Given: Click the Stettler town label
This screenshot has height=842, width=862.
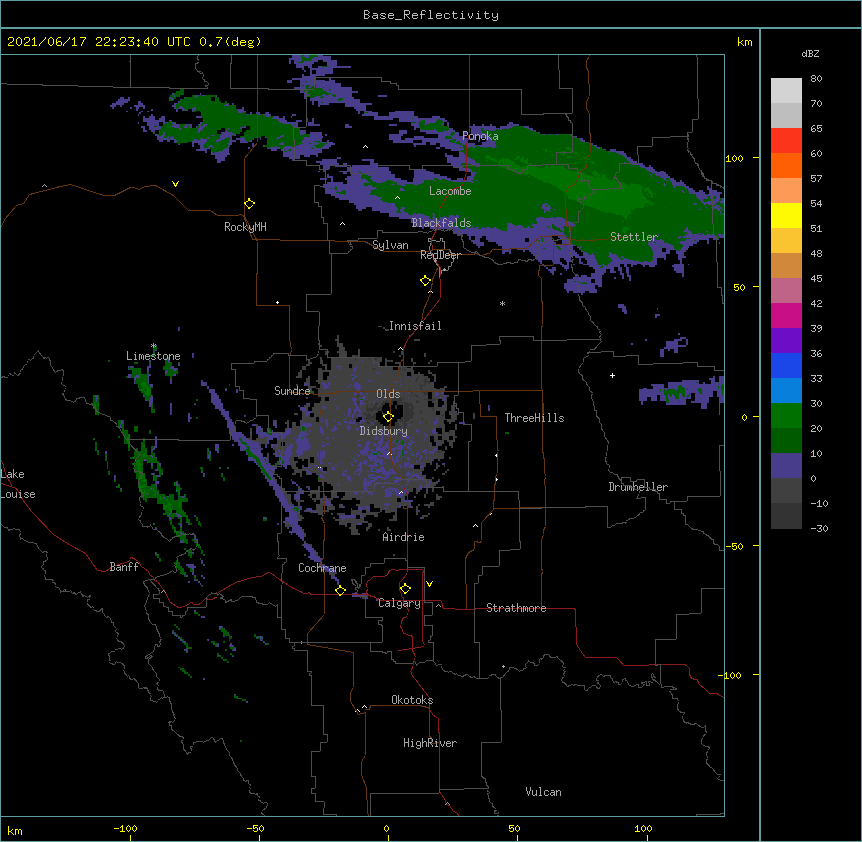Looking at the screenshot, I should 634,237.
